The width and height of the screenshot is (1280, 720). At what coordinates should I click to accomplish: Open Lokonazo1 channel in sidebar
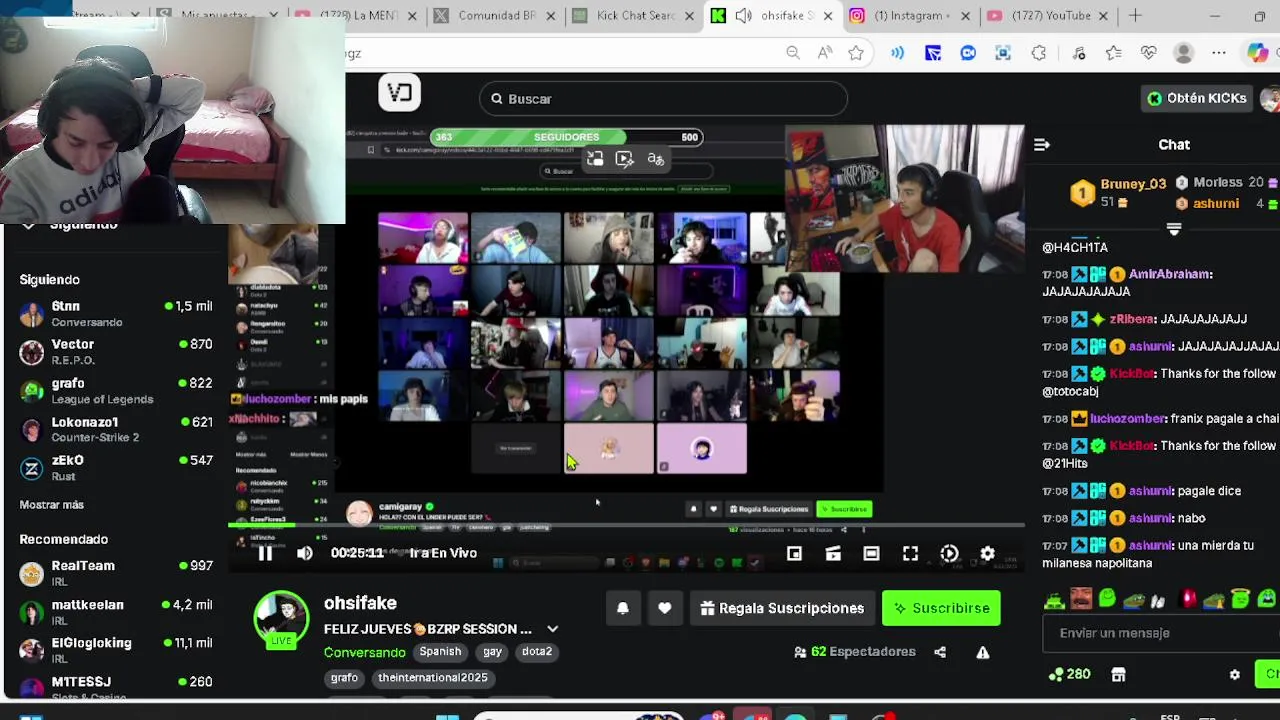[x=116, y=429]
